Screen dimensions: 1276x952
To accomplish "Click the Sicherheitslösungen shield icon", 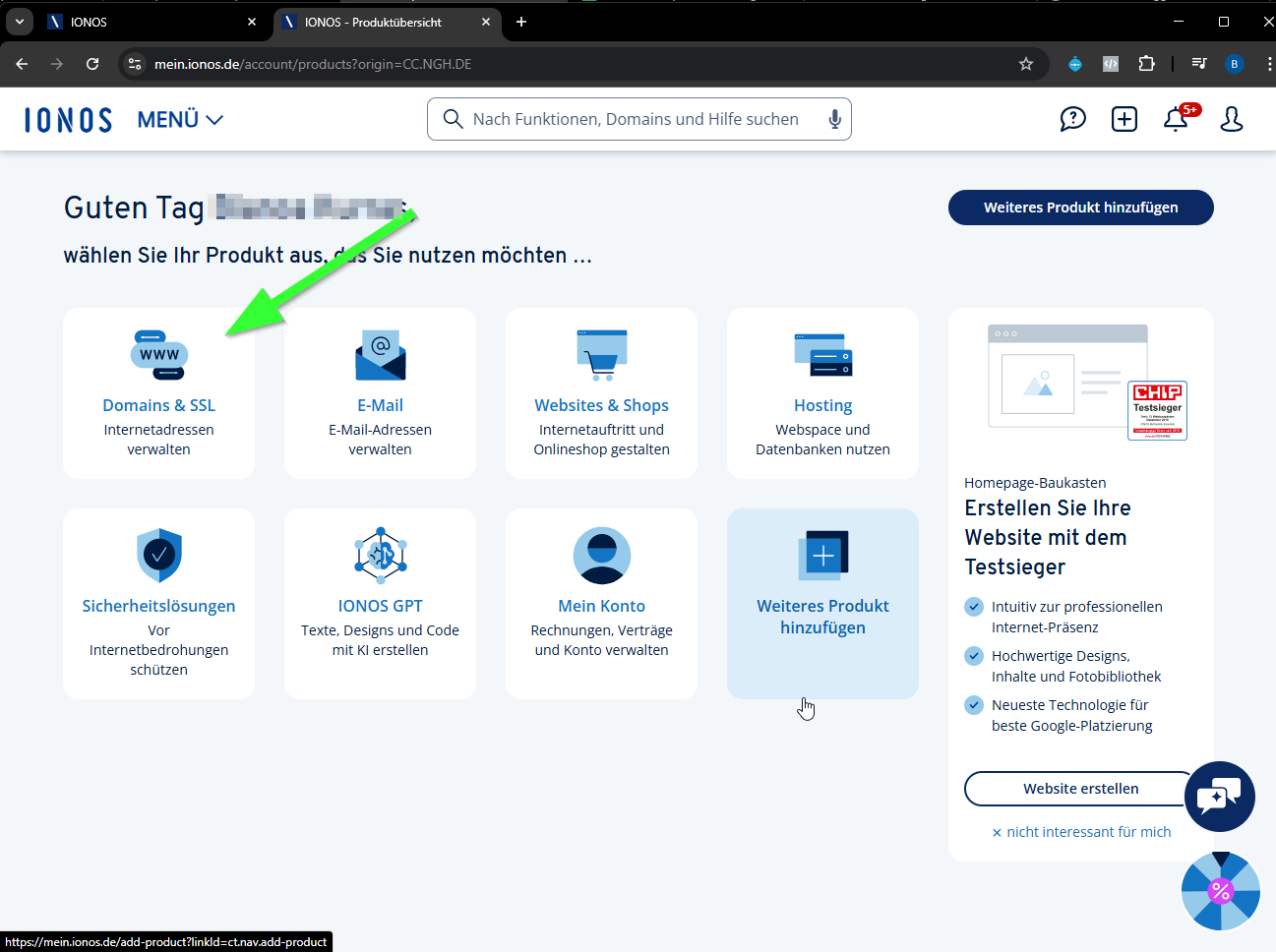I will pos(159,556).
